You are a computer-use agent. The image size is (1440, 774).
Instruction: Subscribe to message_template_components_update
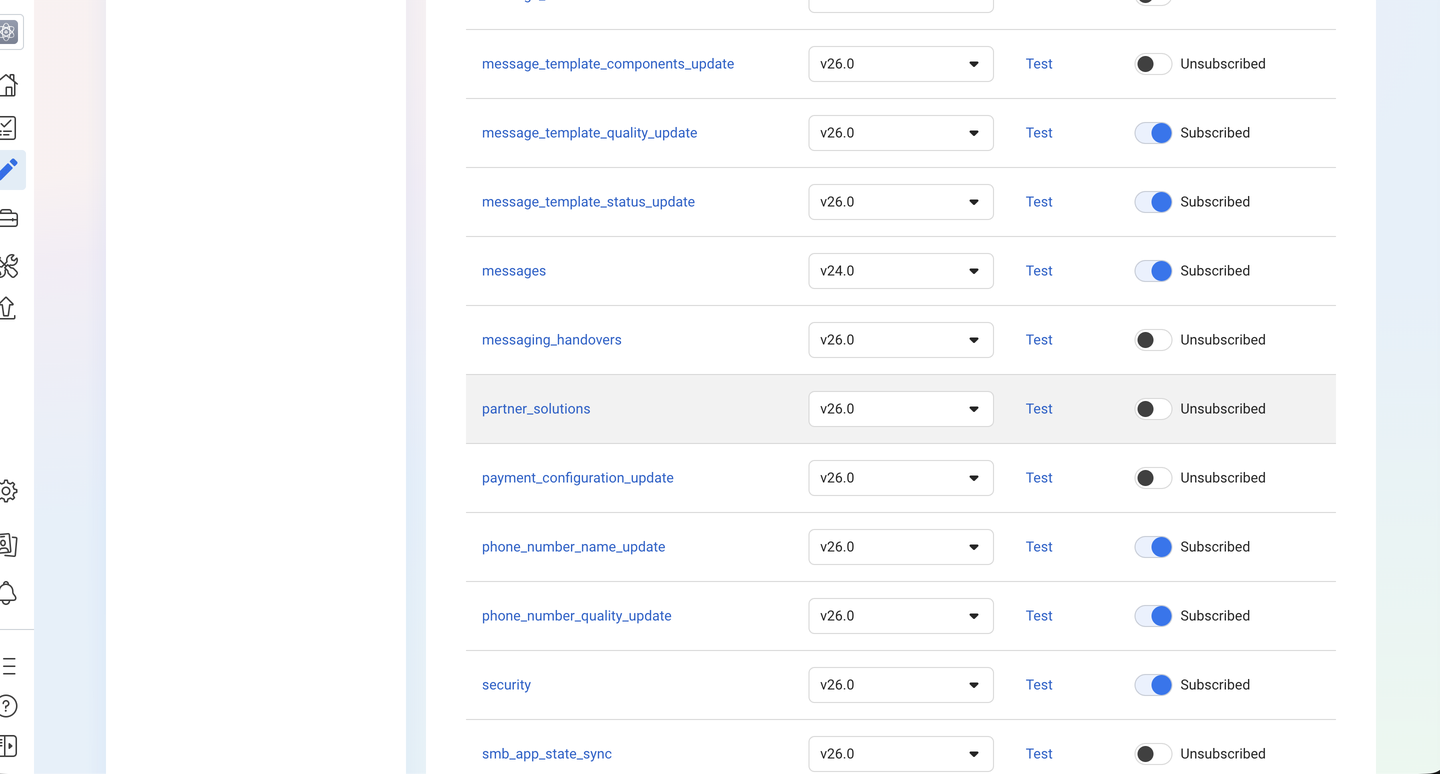[1153, 64]
